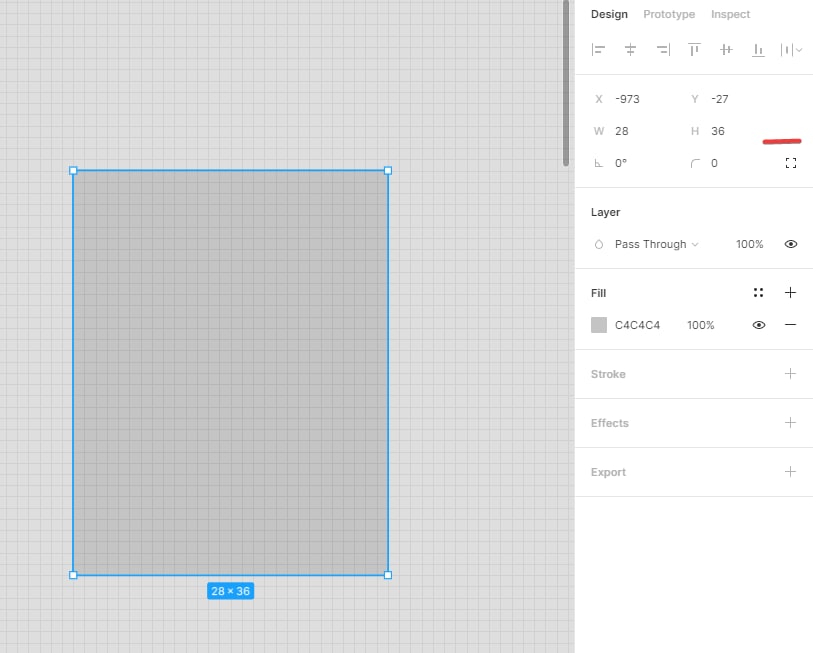The width and height of the screenshot is (813, 653).
Task: Align selection to the top edge
Action: (694, 50)
